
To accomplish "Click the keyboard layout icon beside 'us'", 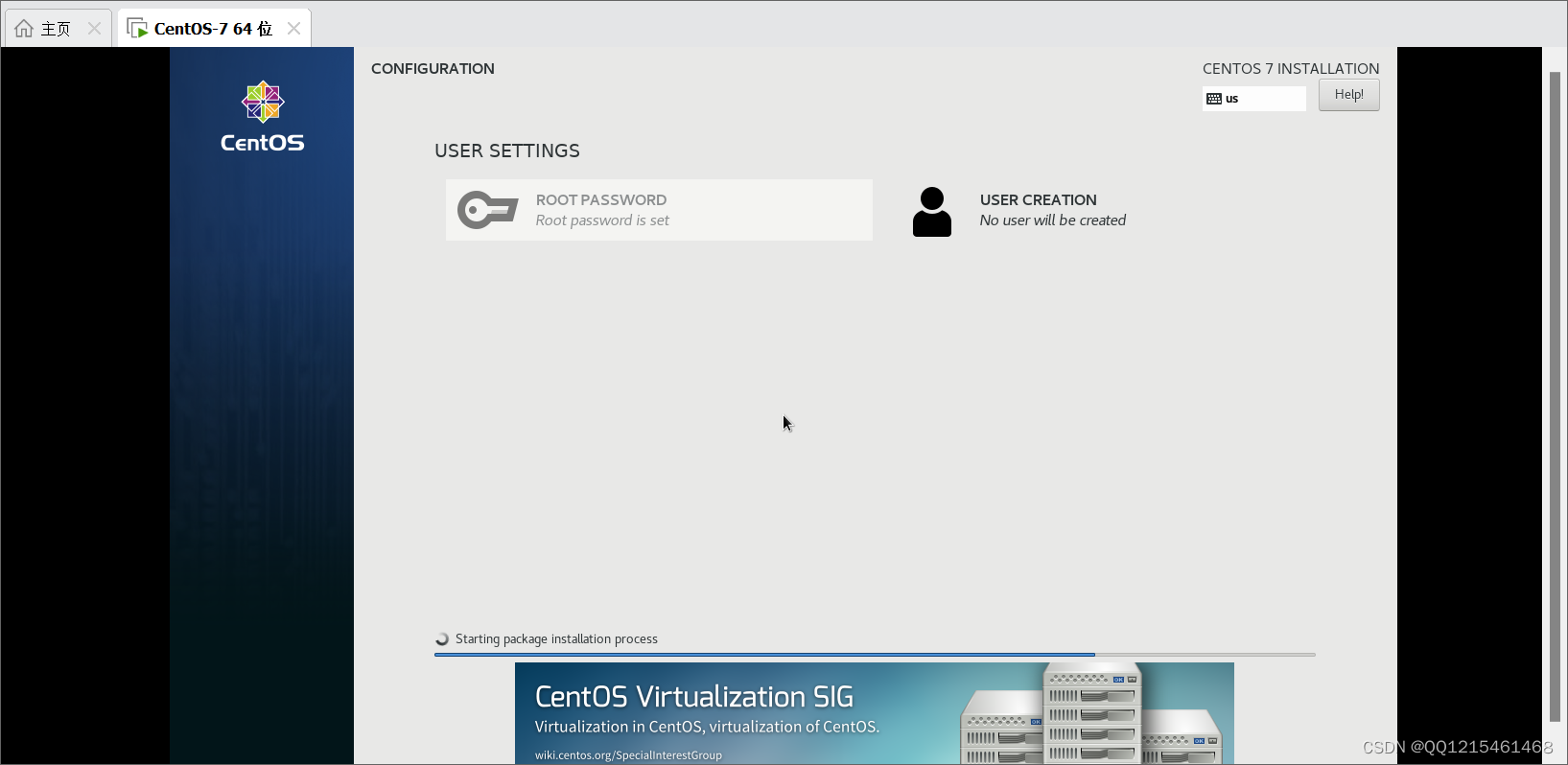I will [x=1214, y=99].
